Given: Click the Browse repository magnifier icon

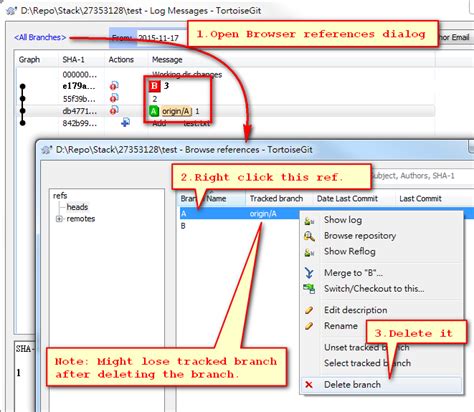Looking at the screenshot, I should pyautogui.click(x=309, y=236).
